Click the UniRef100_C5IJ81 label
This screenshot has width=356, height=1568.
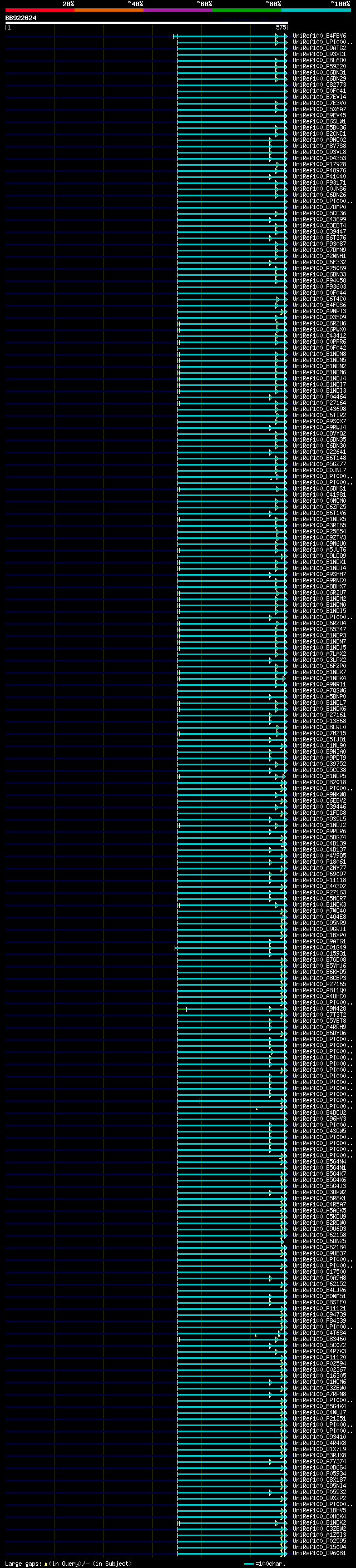coord(319,739)
